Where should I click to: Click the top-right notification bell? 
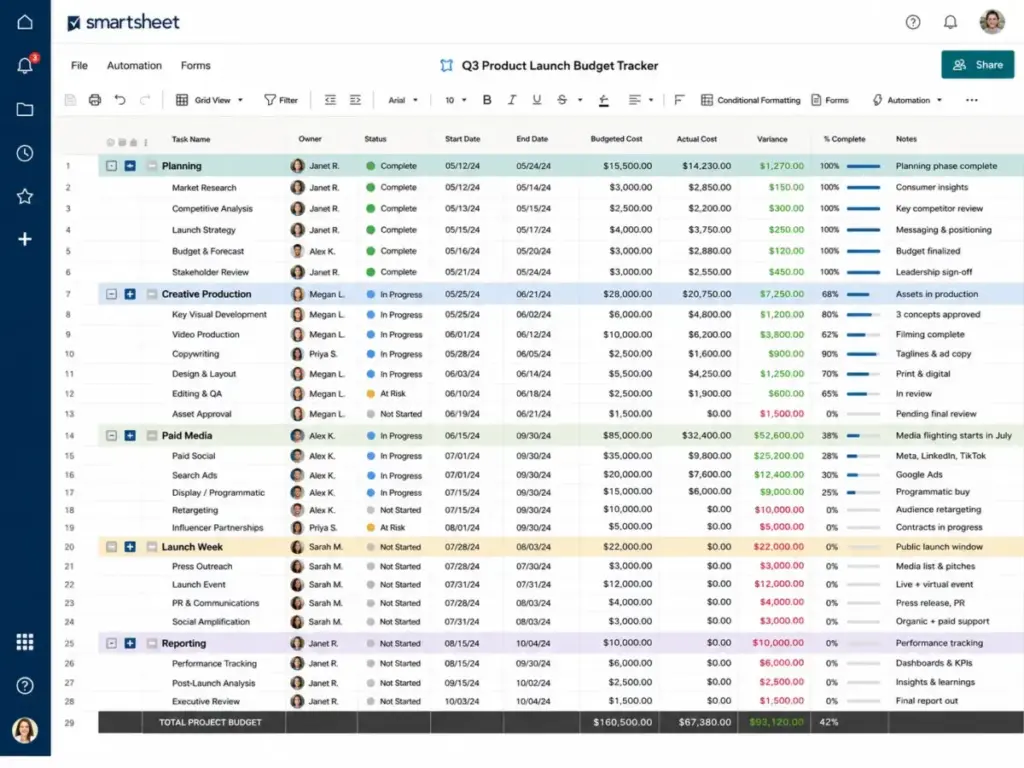pos(950,22)
